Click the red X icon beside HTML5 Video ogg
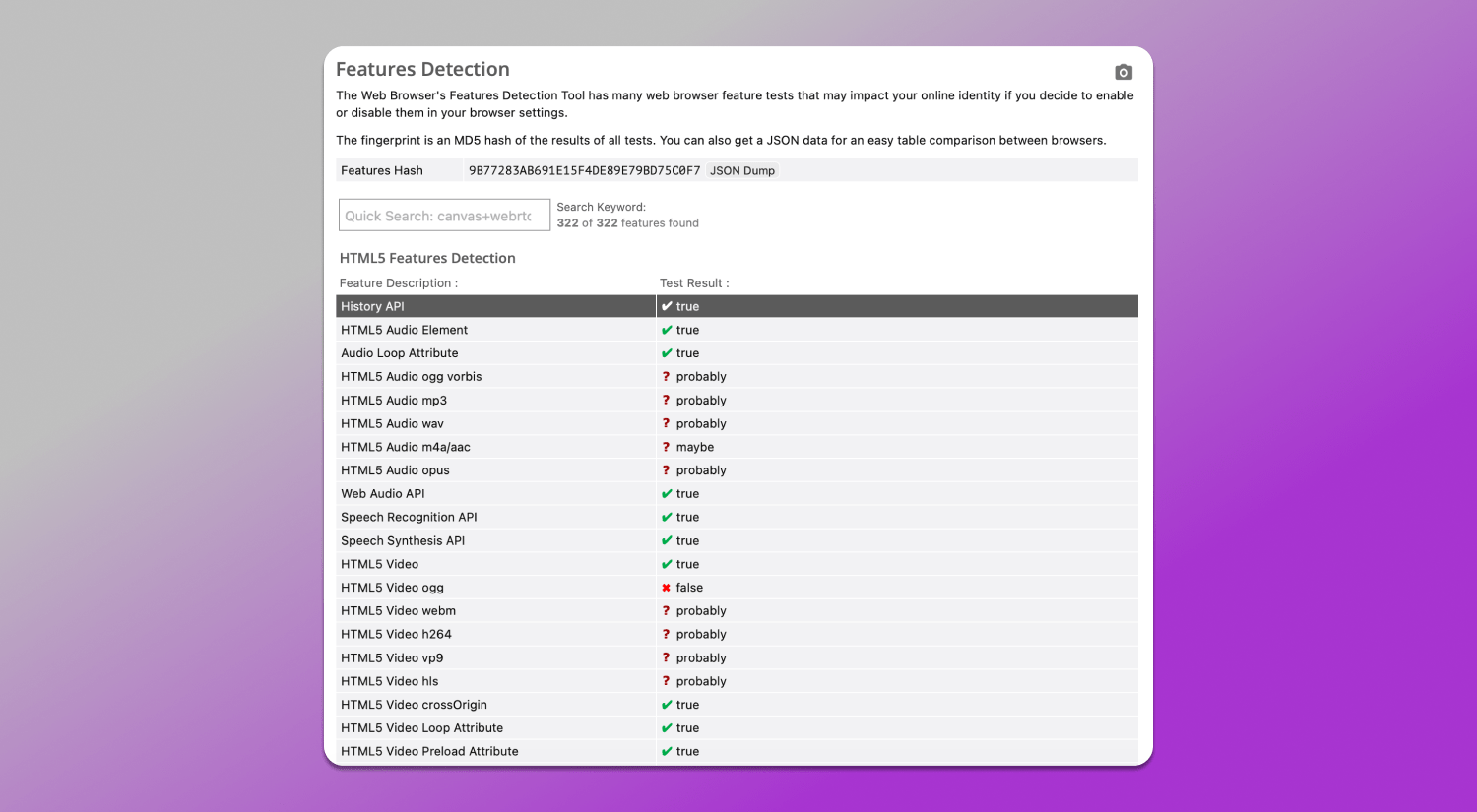The width and height of the screenshot is (1477, 812). coord(669,587)
